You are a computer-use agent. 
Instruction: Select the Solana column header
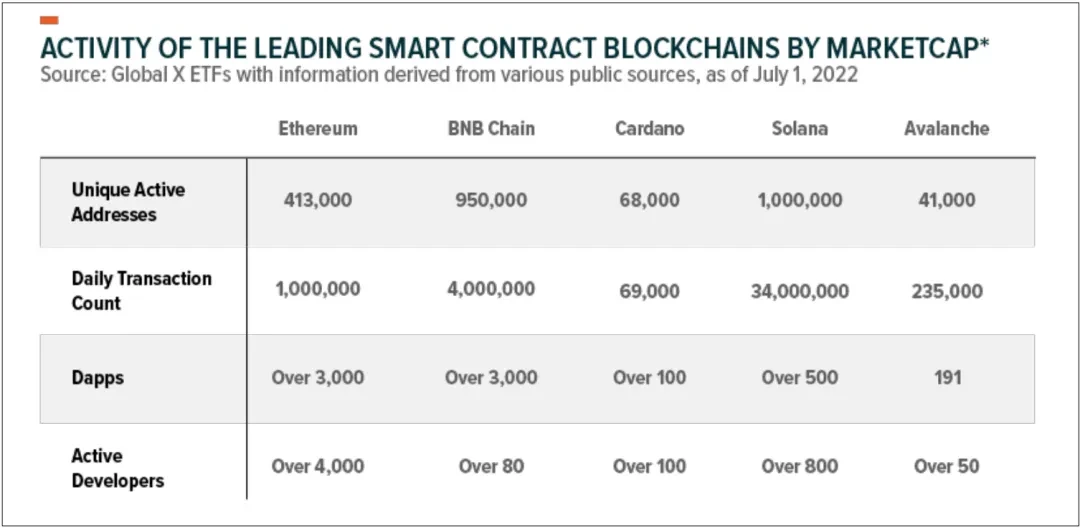click(x=799, y=129)
